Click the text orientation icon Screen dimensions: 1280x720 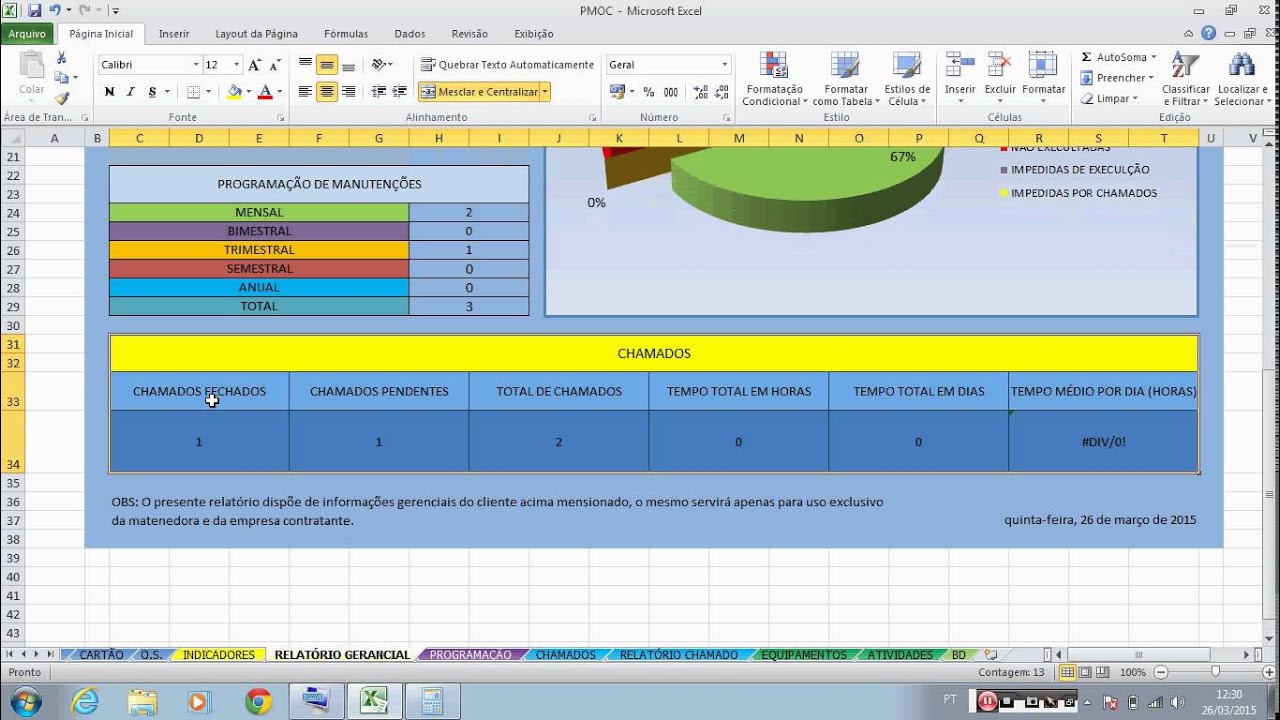coord(380,65)
